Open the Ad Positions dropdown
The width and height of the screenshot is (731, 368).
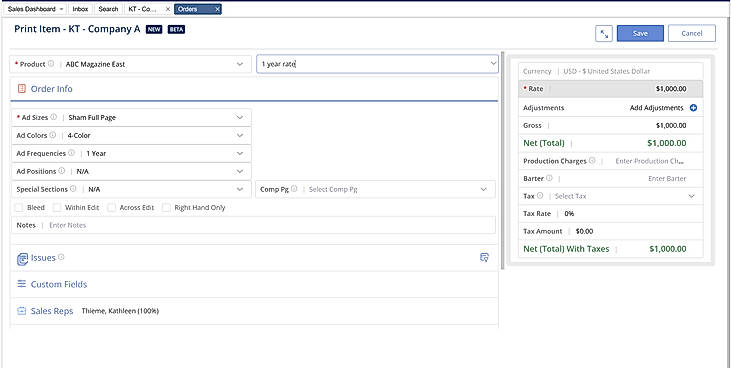131,171
